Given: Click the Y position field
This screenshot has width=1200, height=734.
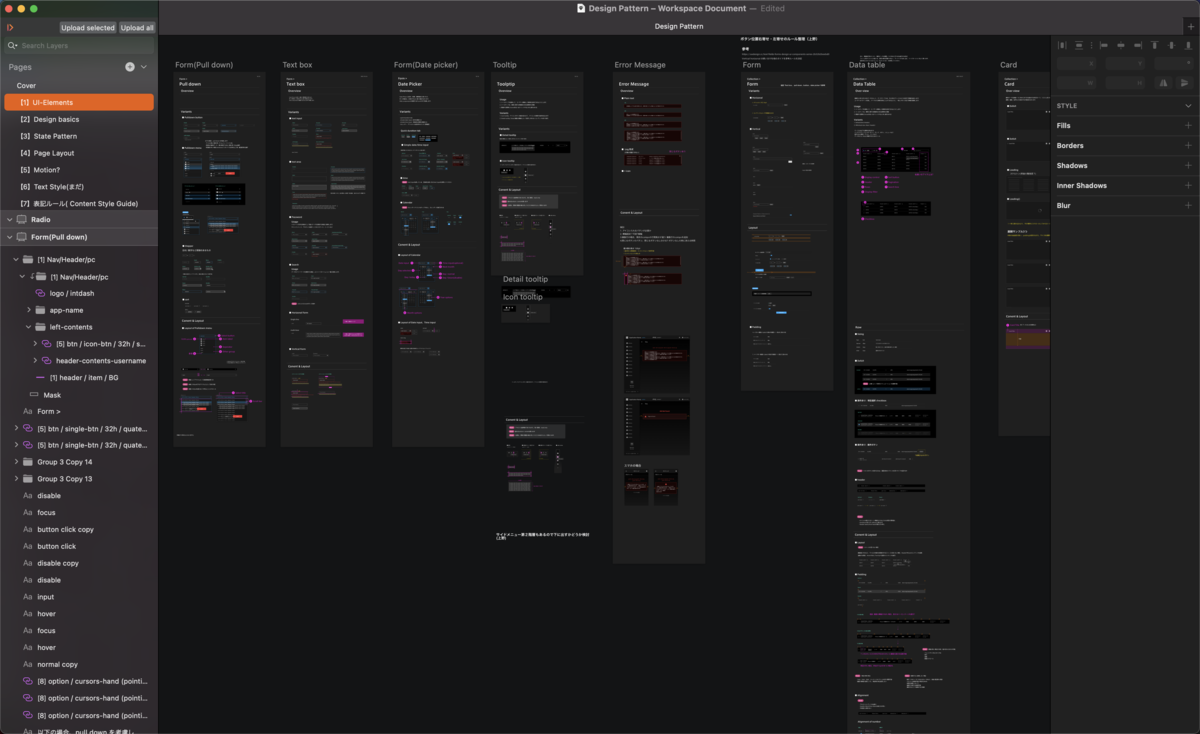Looking at the screenshot, I should [x=1125, y=64].
